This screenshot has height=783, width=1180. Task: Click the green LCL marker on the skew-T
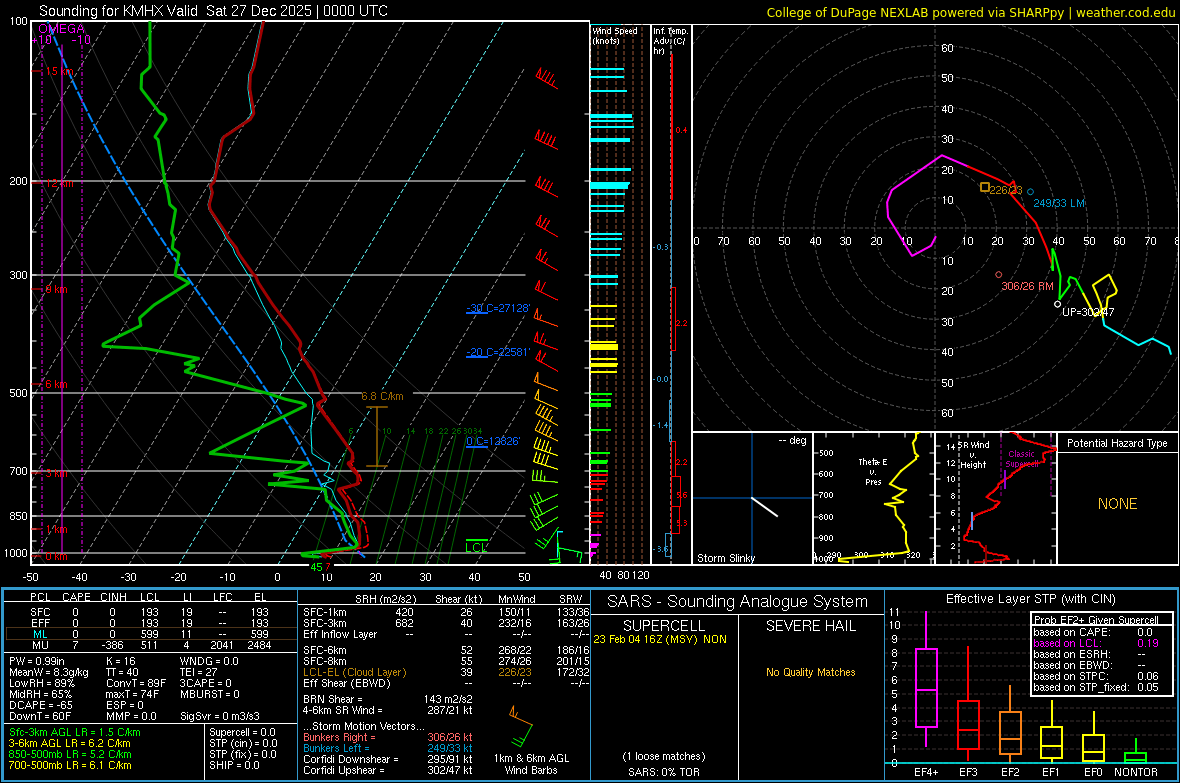[476, 546]
